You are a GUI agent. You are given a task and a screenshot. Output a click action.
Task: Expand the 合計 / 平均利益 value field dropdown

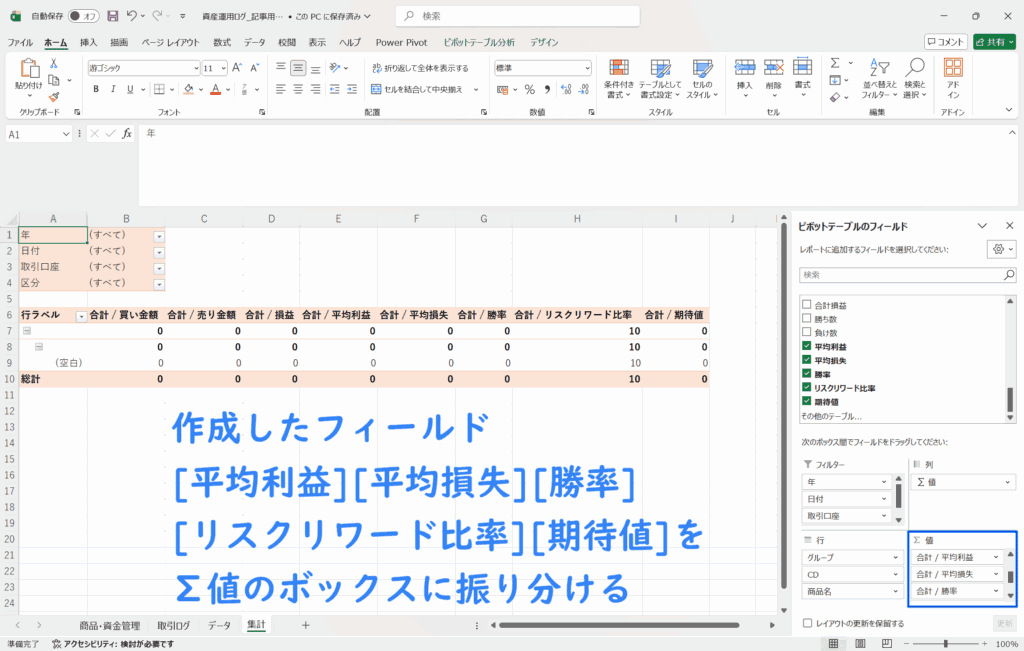pyautogui.click(x=995, y=556)
